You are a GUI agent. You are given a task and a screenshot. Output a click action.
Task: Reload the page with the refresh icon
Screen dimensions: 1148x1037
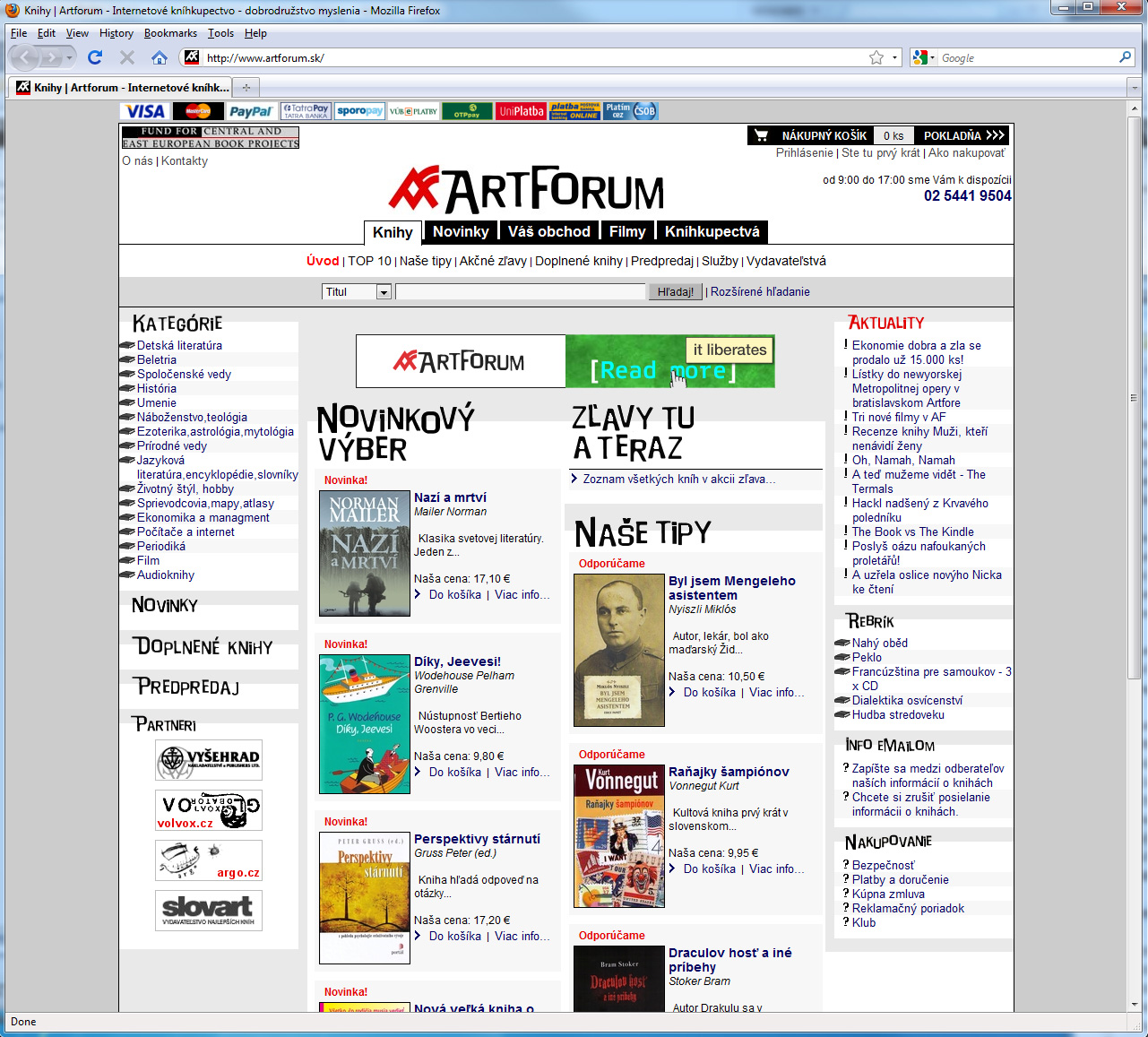point(95,57)
